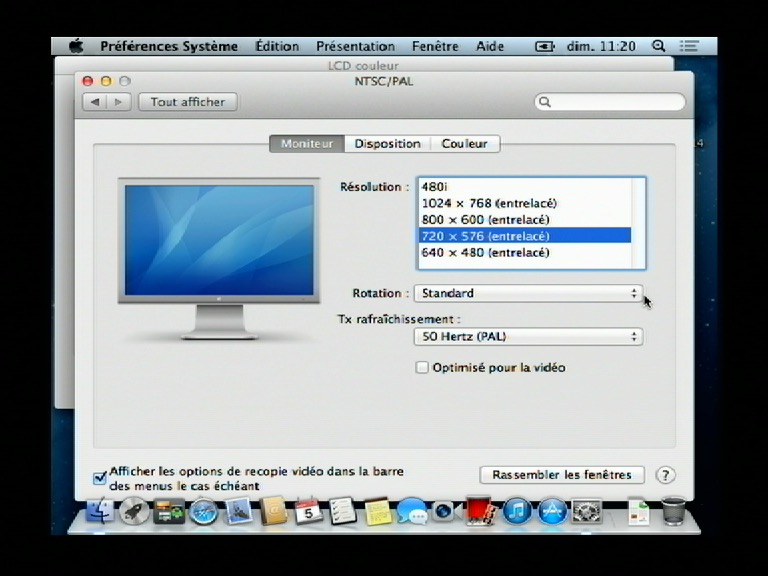Image resolution: width=768 pixels, height=576 pixels.
Task: Select 800 × 600 (entrelacé) resolution
Action: point(524,219)
